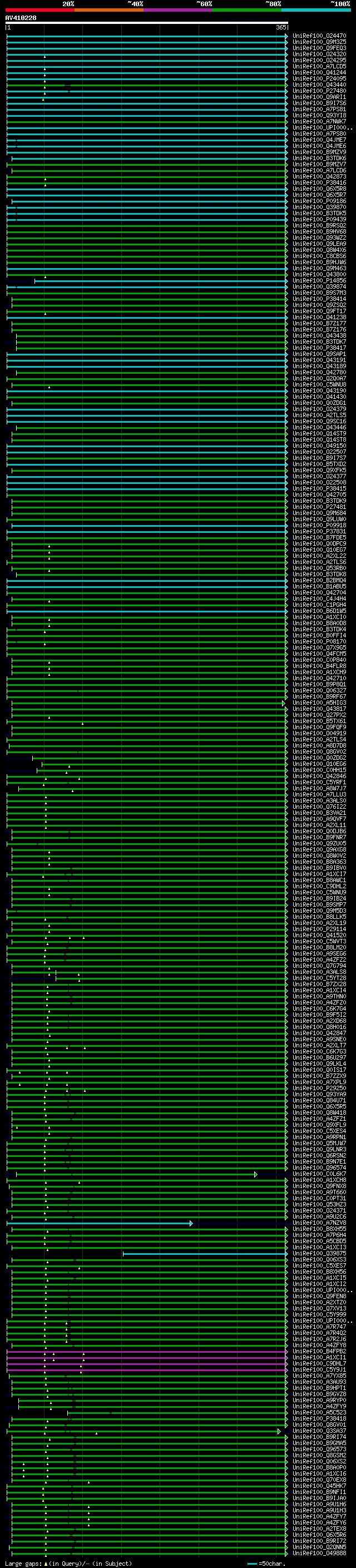Open hit UniRef100_Q9M325
This screenshot has width=356, height=1568.
coord(319,42)
